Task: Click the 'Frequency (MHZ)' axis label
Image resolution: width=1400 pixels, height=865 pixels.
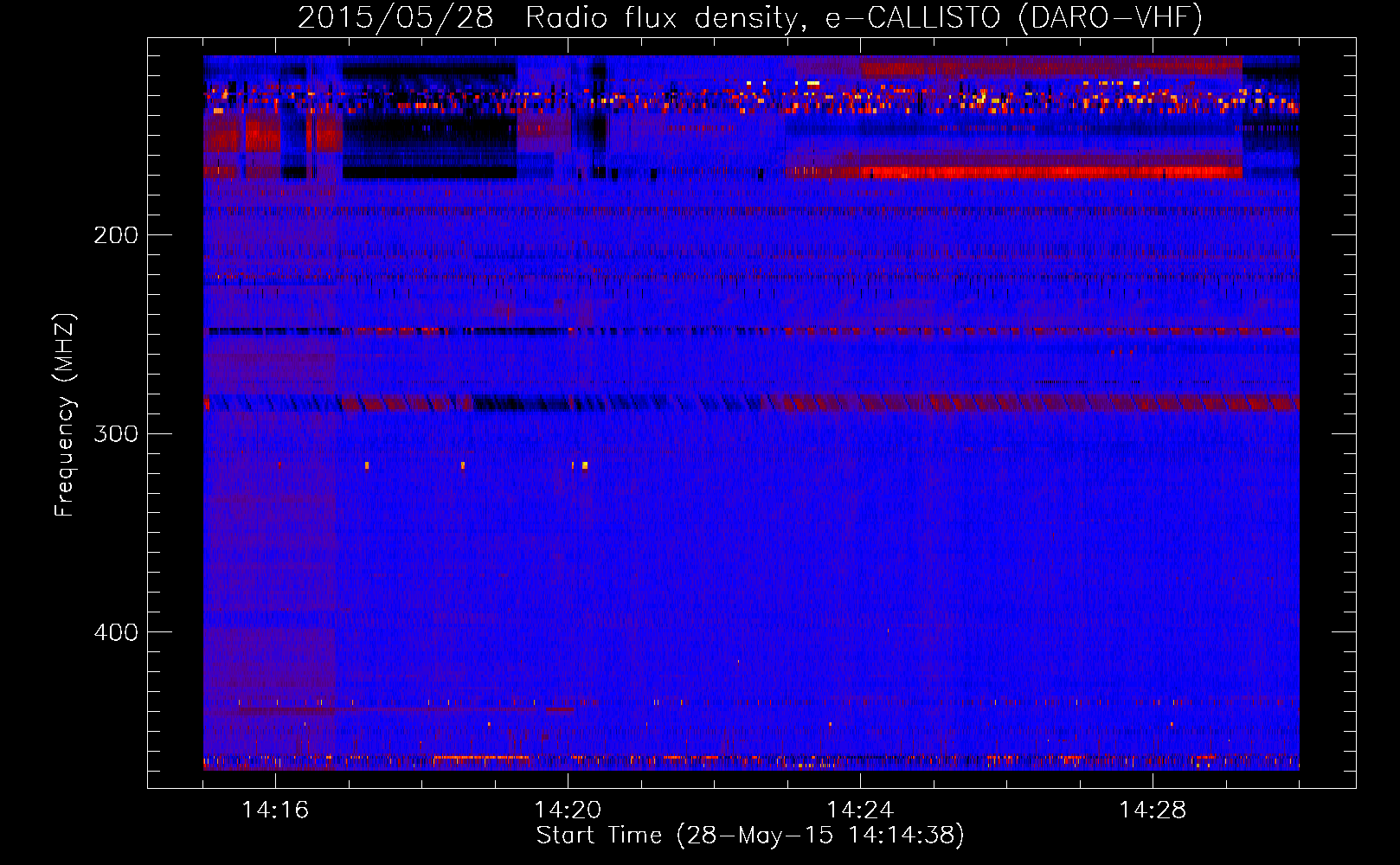Action: coord(65,415)
